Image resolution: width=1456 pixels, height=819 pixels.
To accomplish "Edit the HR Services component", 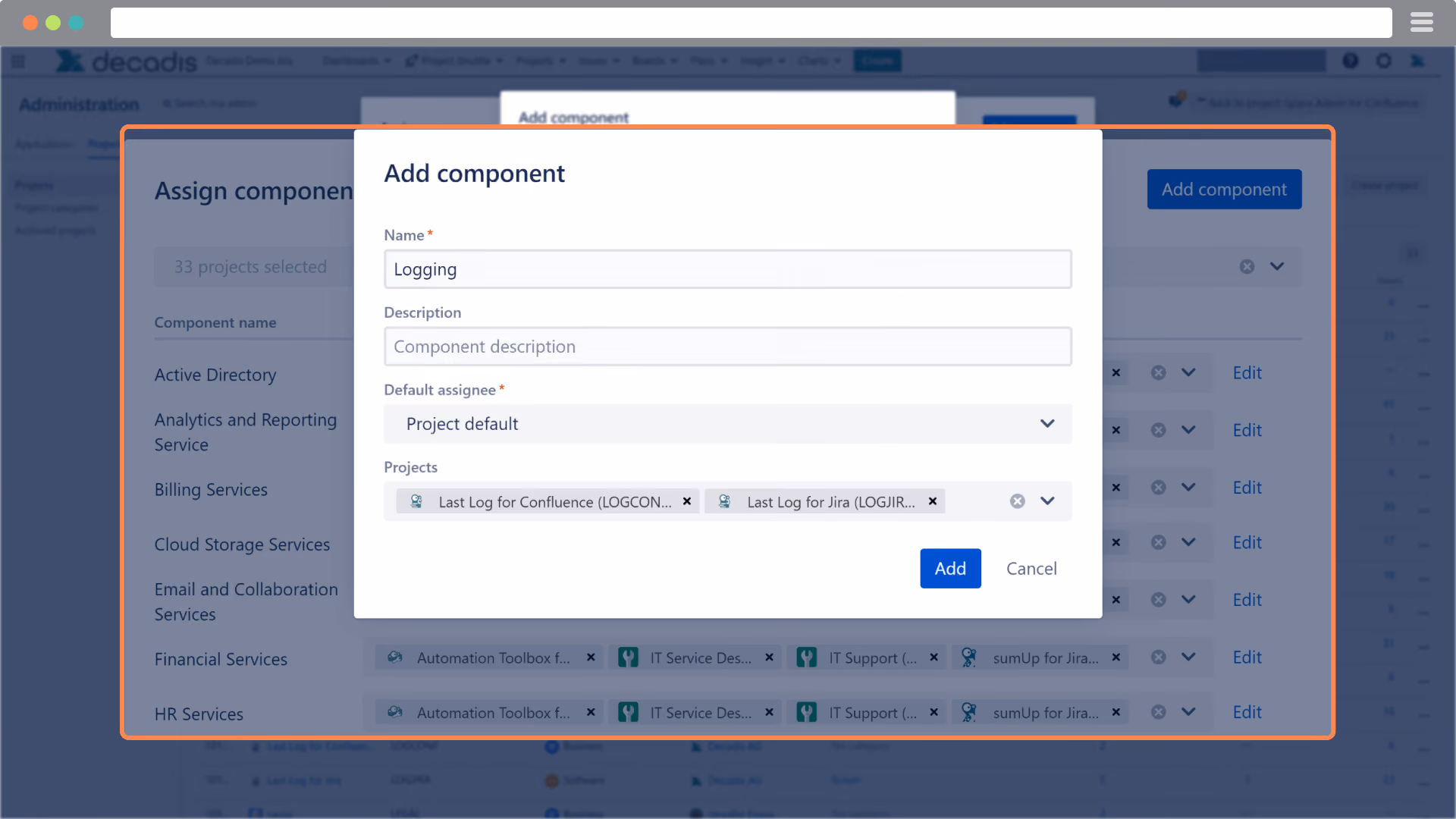I will coord(1247,712).
